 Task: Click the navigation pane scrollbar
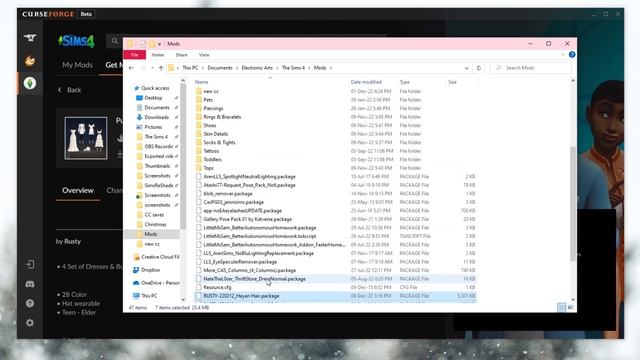tap(183, 155)
